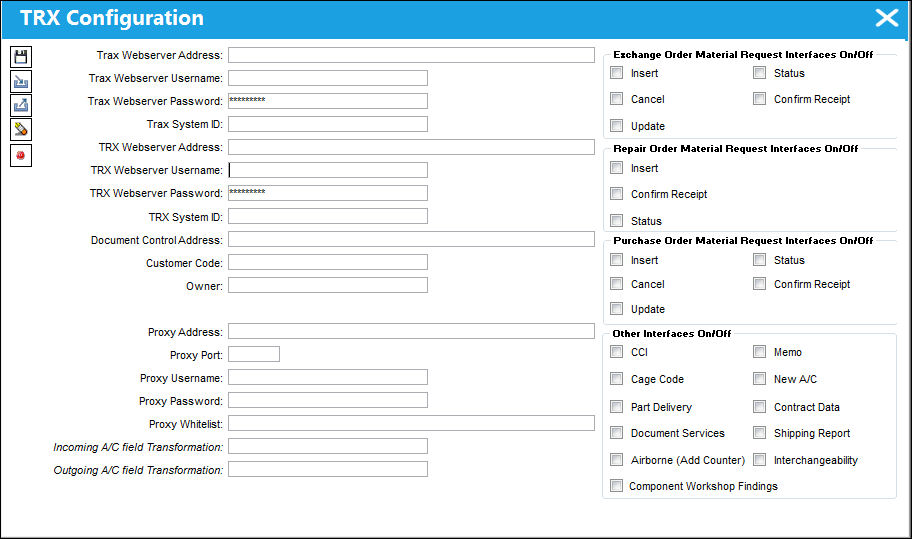The width and height of the screenshot is (912, 539).
Task: Close the TRX Configuration window
Action: pyautogui.click(x=887, y=18)
